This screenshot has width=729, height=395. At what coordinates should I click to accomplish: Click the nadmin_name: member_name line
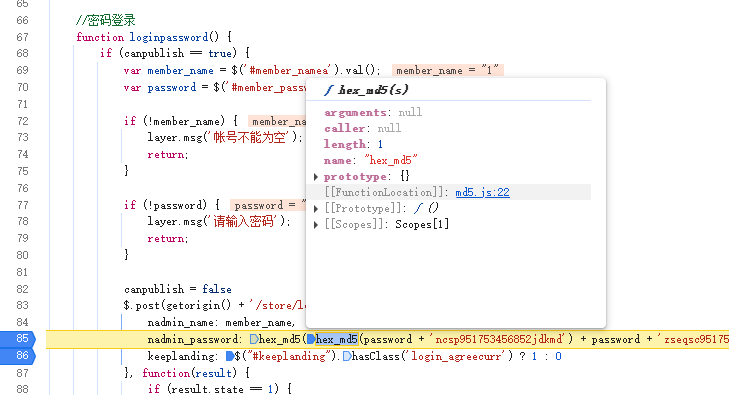[221, 323]
